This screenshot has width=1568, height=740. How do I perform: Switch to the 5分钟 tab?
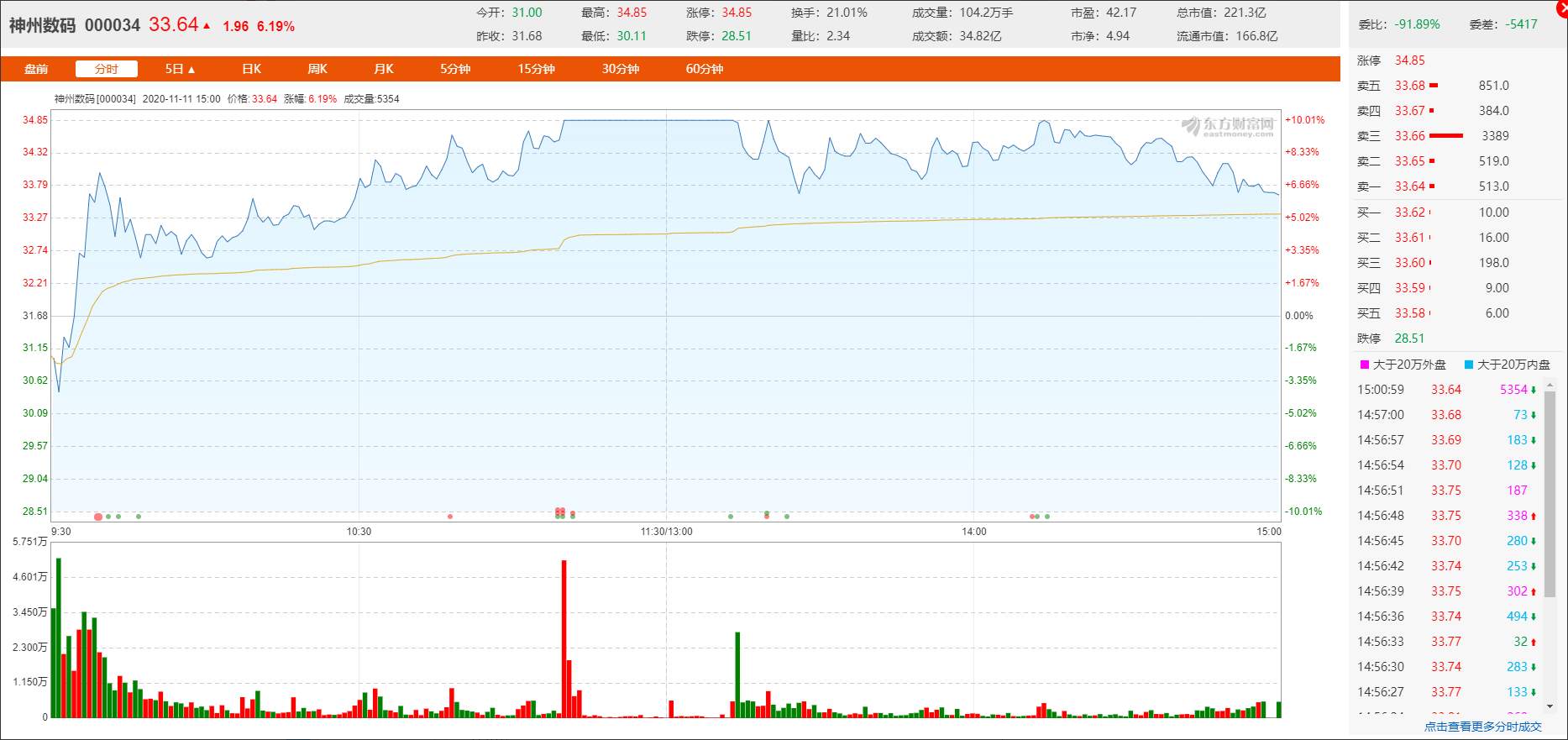455,69
